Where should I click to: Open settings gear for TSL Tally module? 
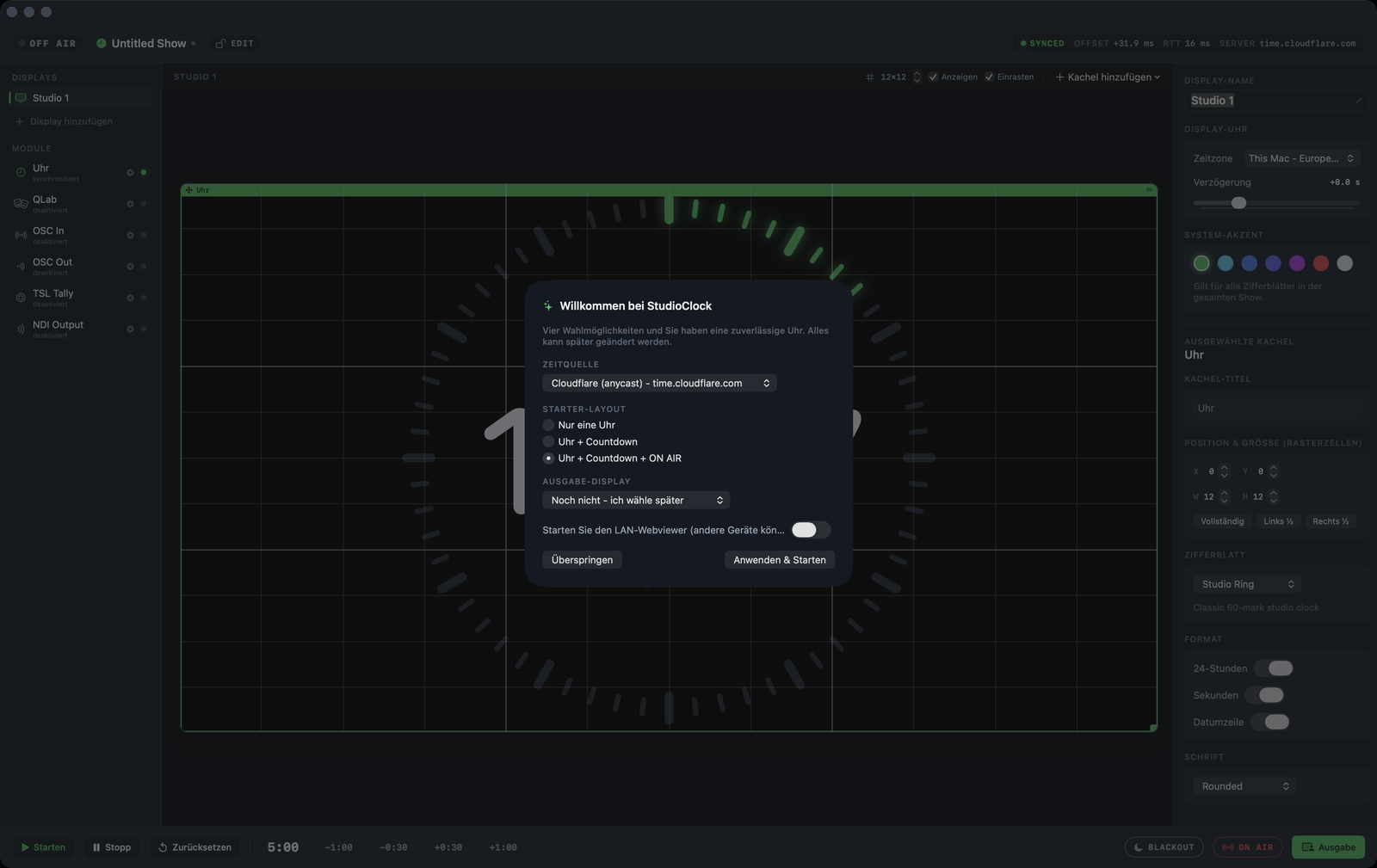click(x=130, y=298)
